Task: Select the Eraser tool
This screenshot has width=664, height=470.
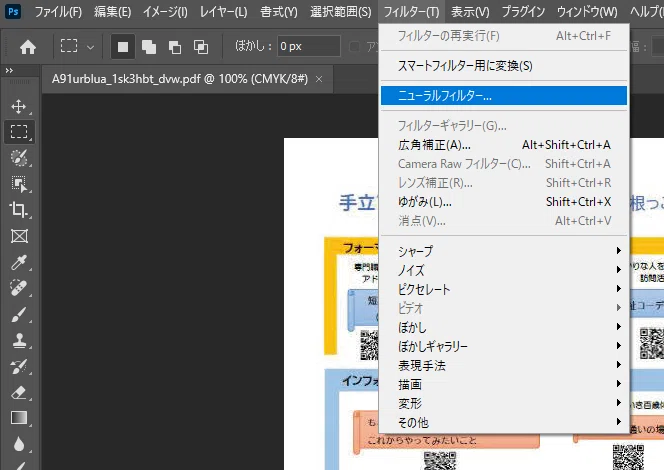Action: pyautogui.click(x=19, y=393)
